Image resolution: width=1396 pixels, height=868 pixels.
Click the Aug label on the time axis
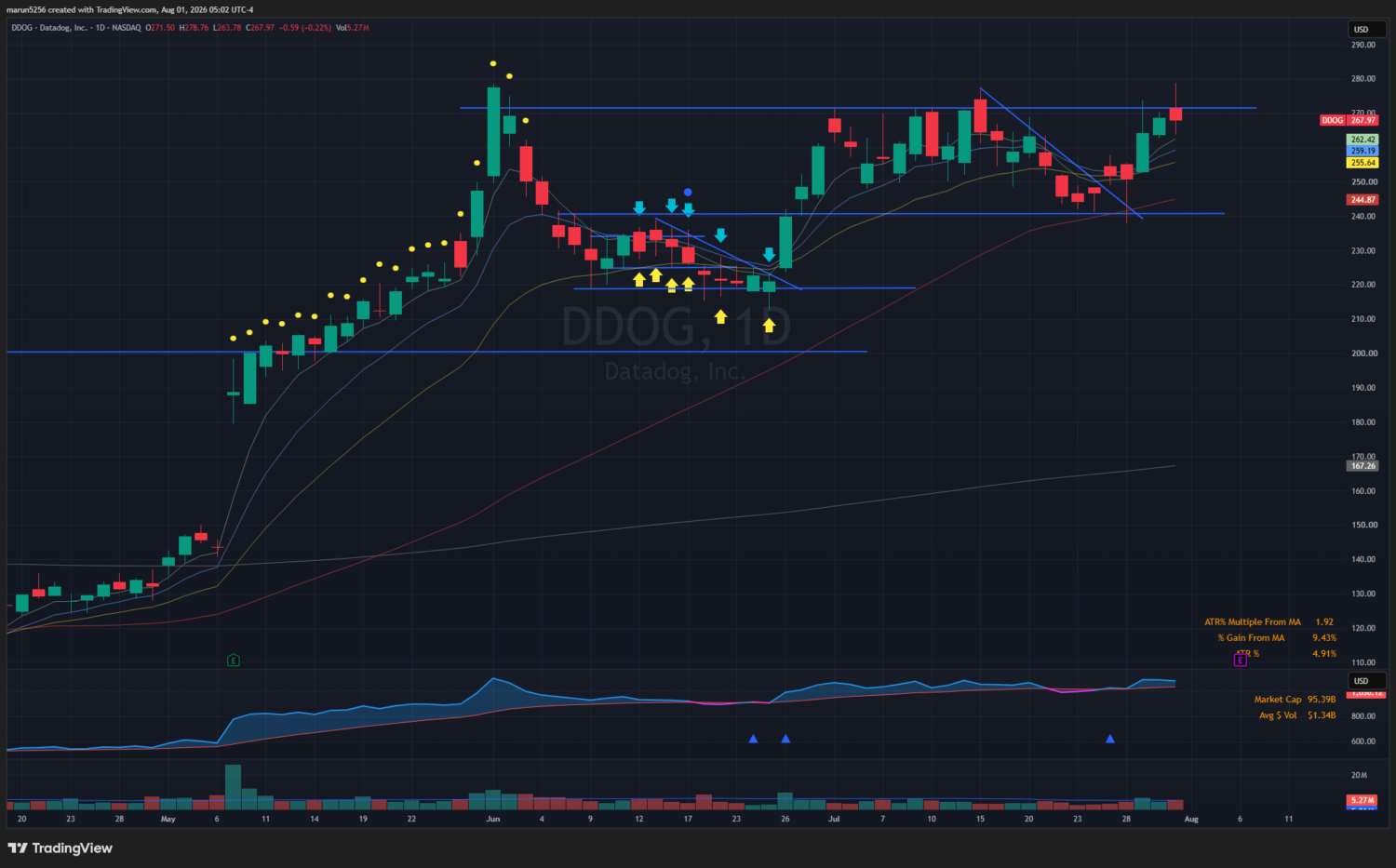(1191, 820)
